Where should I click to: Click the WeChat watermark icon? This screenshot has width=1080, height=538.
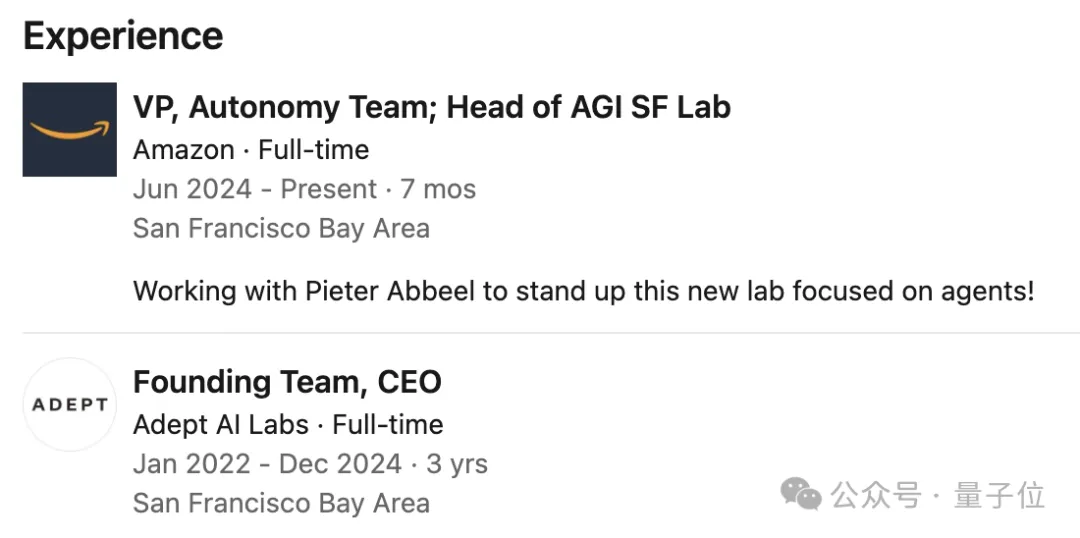[x=801, y=494]
